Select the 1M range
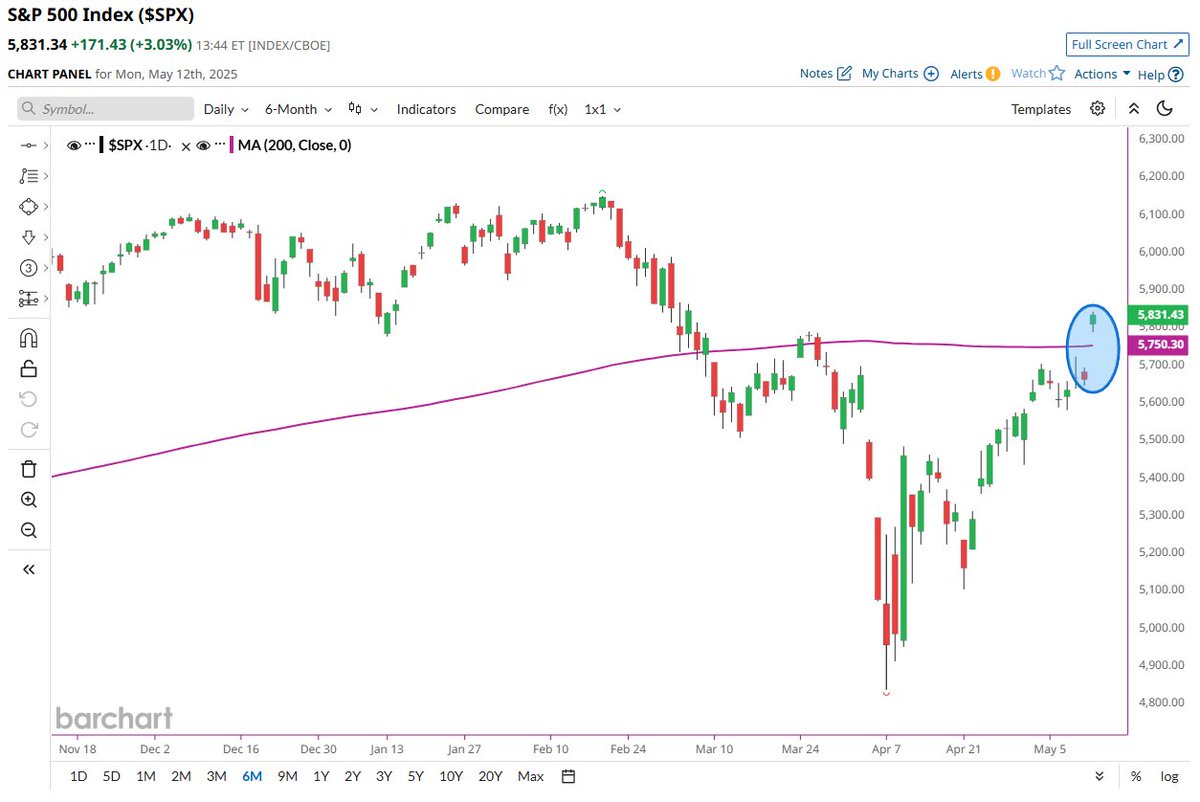 [x=146, y=776]
